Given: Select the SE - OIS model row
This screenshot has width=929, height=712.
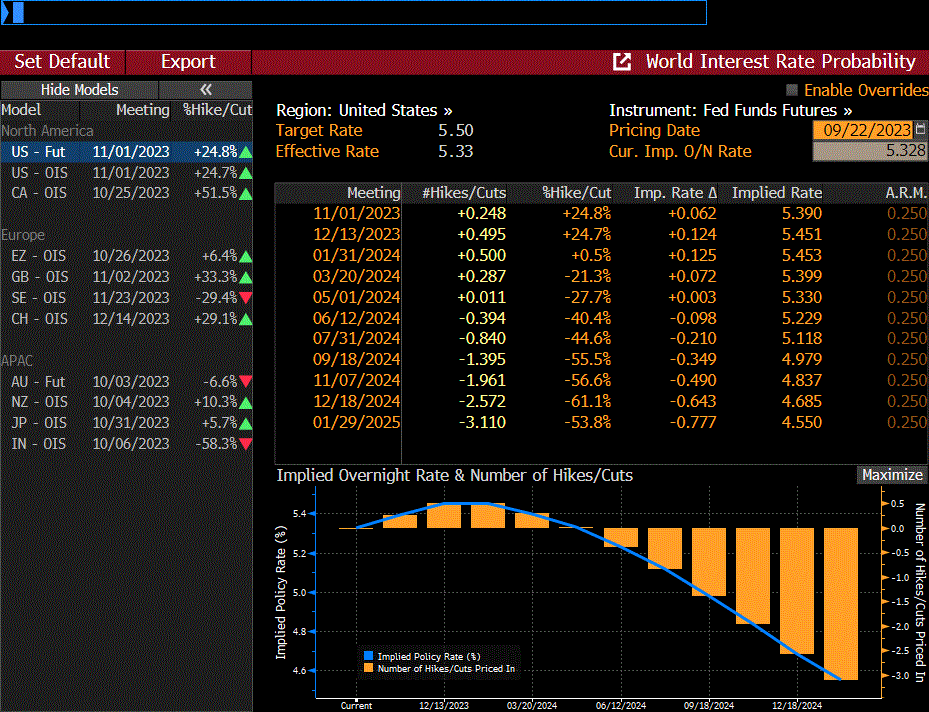Looking at the screenshot, I should tap(126, 297).
